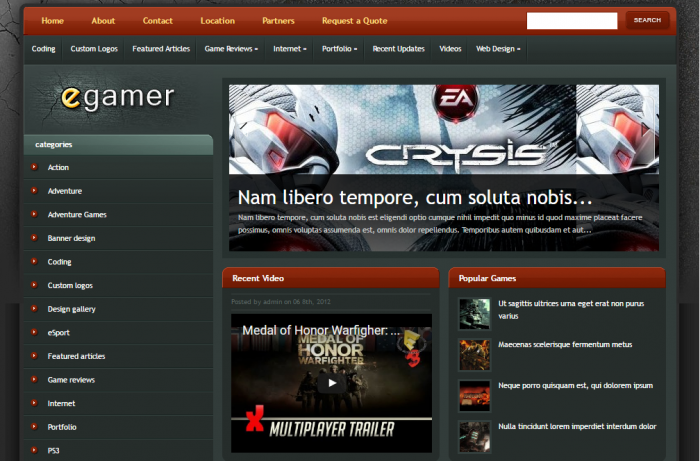700x461 pixels.
Task: Click the bullet icon beside Portfolio category
Action: point(34,427)
